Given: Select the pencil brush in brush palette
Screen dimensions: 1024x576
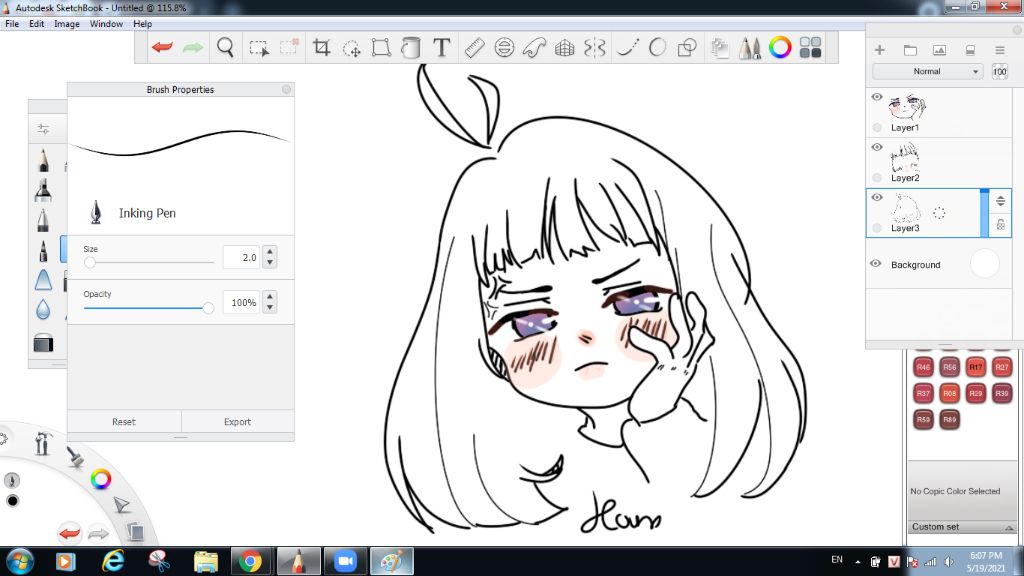Looking at the screenshot, I should [43, 160].
